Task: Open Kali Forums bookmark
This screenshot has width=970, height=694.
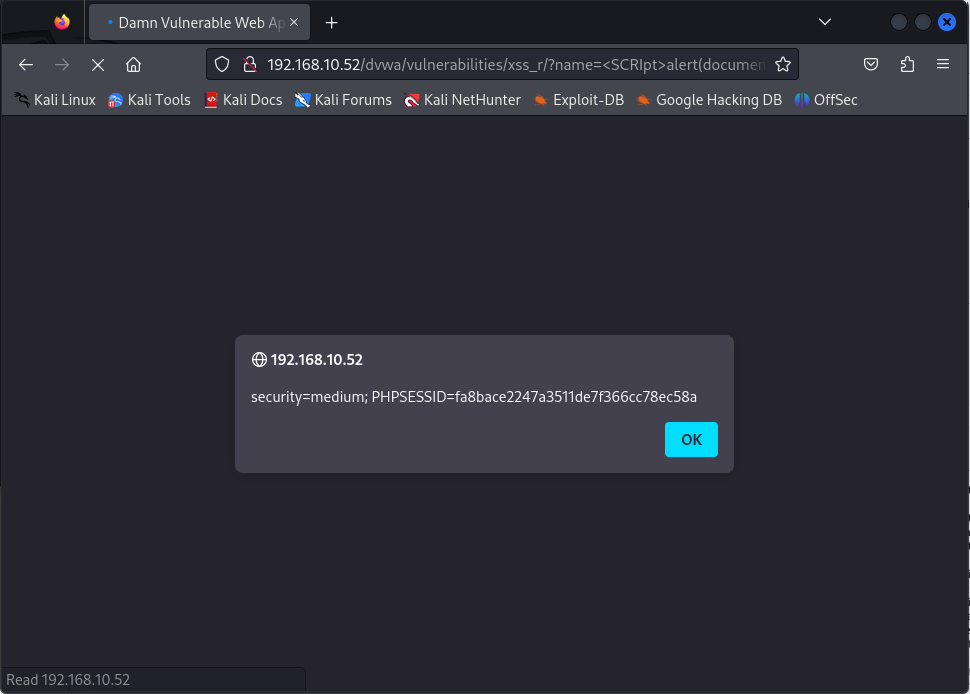Action: pyautogui.click(x=343, y=100)
